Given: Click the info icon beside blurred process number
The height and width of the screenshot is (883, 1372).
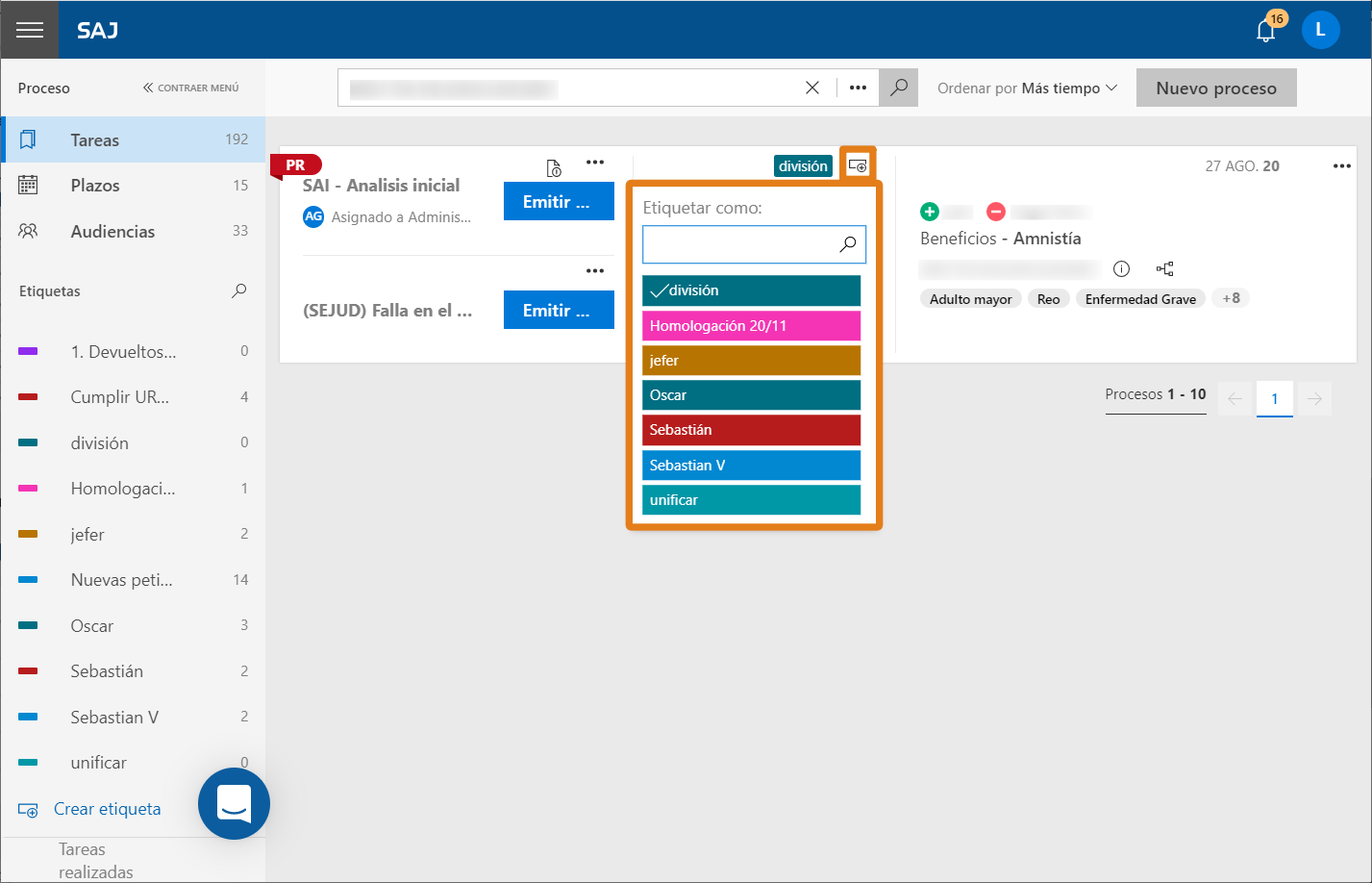Looking at the screenshot, I should coord(1121,269).
